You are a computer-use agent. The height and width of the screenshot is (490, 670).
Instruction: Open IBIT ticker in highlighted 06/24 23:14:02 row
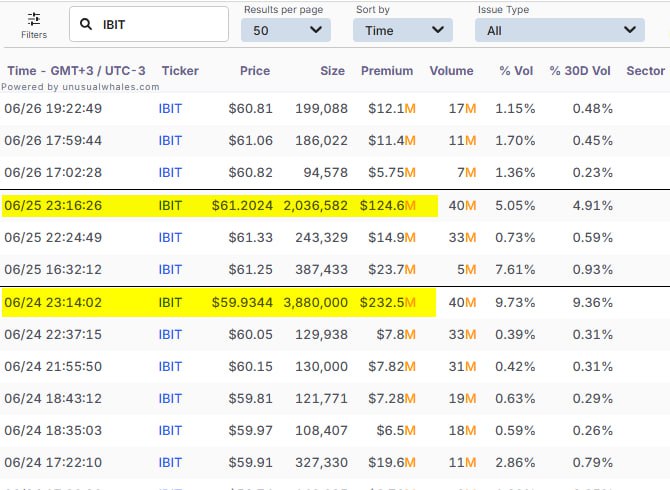[170, 302]
